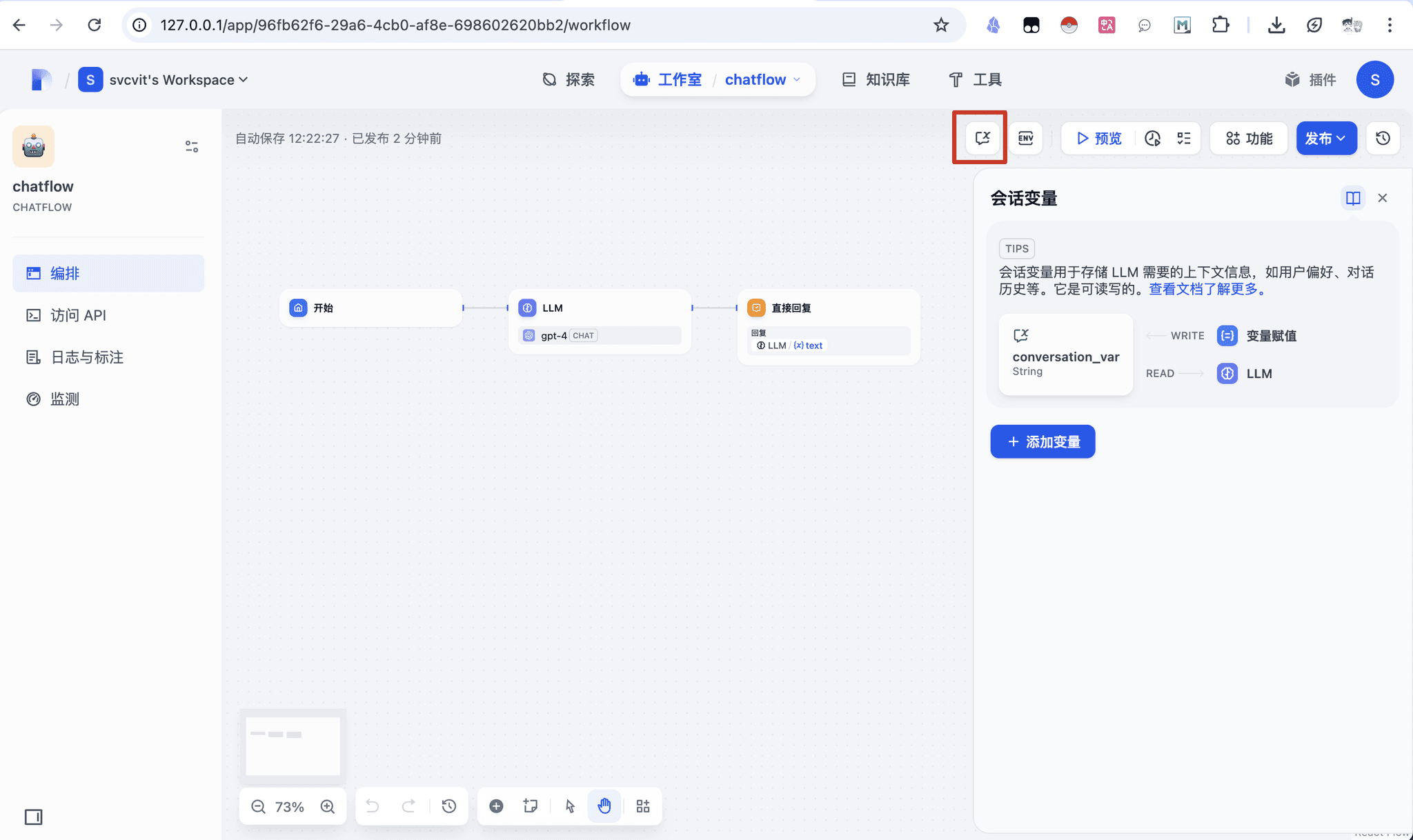Add a new node with the plus button
Image resolution: width=1413 pixels, height=840 pixels.
click(x=496, y=806)
